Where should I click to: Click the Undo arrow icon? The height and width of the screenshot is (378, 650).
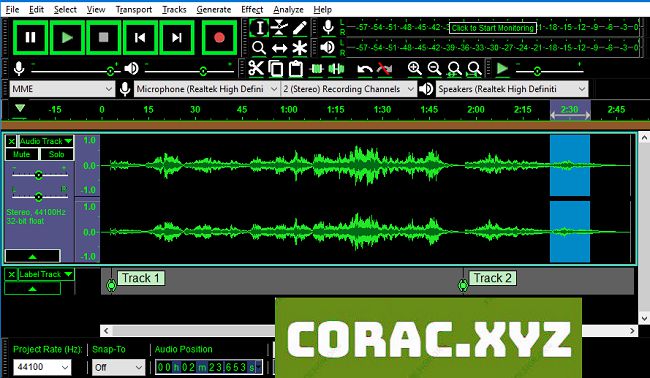tap(365, 69)
